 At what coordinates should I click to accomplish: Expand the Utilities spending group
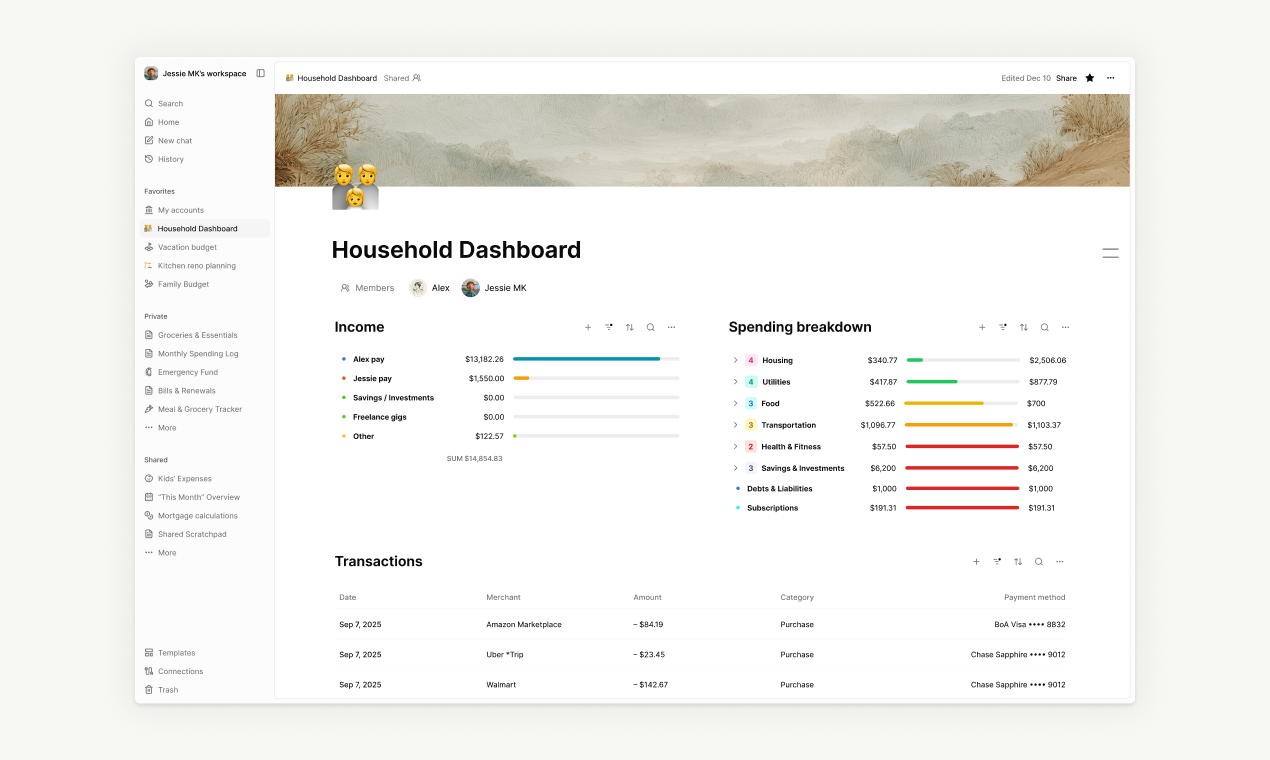click(735, 382)
